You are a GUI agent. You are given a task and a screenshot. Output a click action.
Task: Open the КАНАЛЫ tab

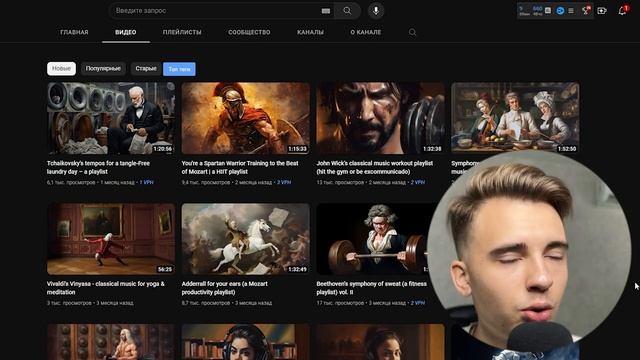pos(310,32)
